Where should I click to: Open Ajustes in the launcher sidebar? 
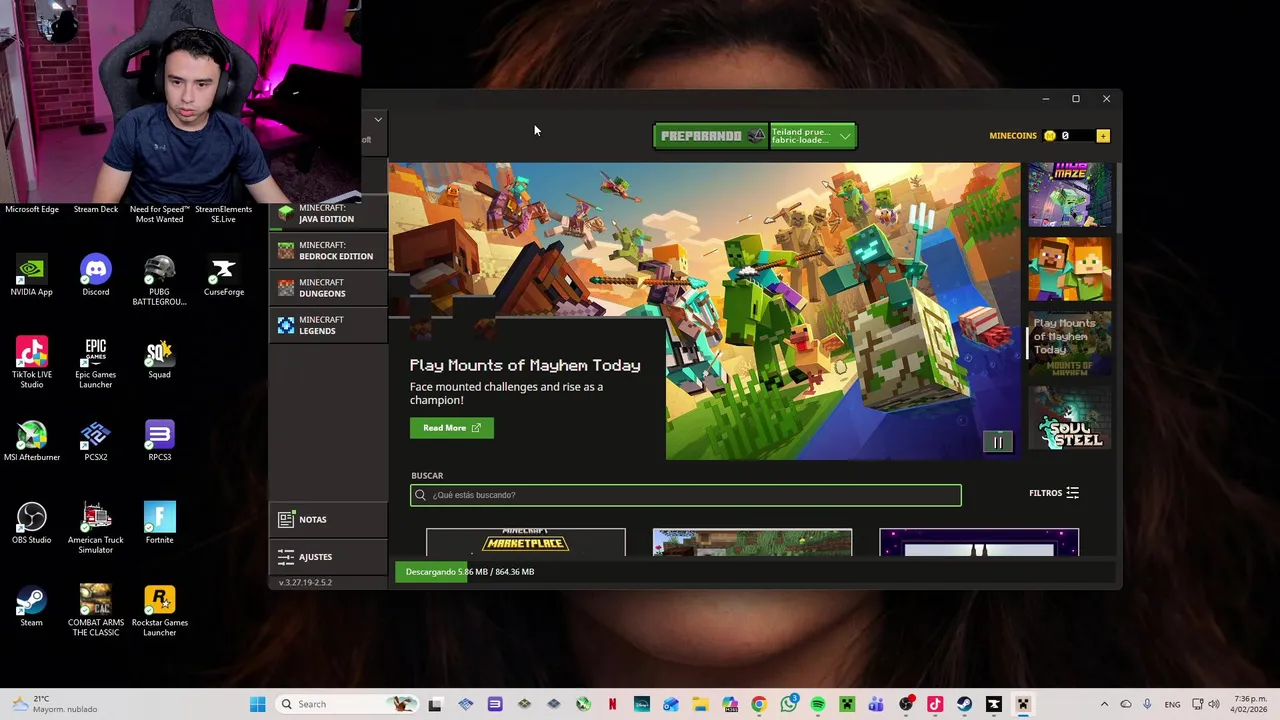click(328, 557)
